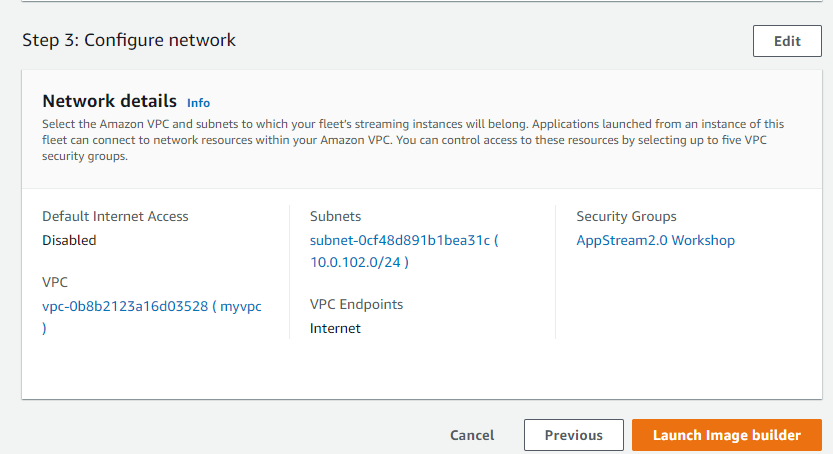Click the Step 3: Configure network heading
Image resolution: width=833 pixels, height=454 pixels.
[129, 41]
